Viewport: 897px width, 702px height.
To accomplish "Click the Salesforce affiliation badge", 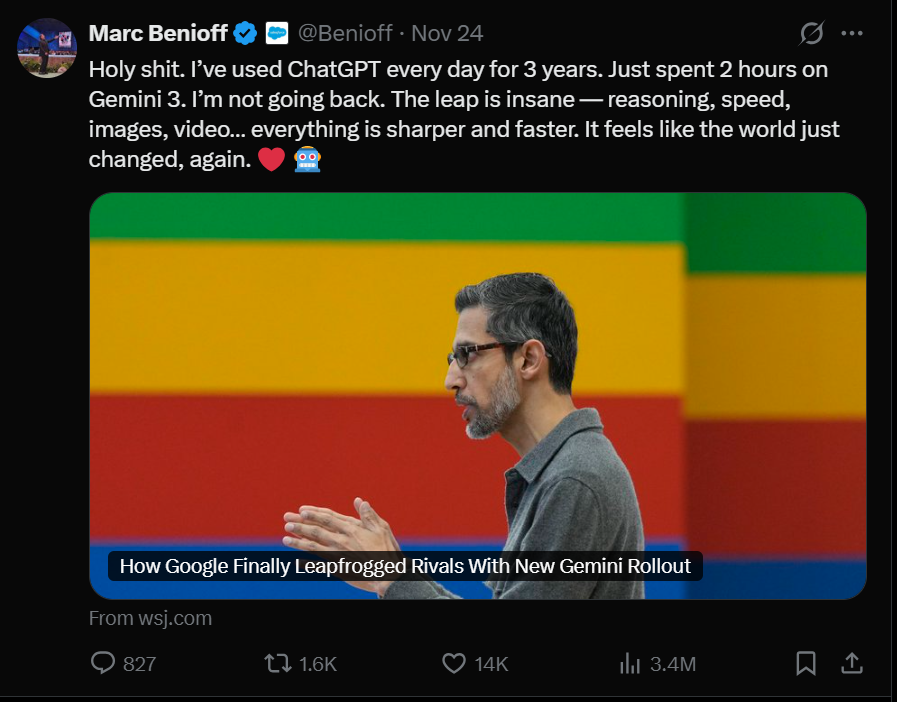I will [x=277, y=34].
